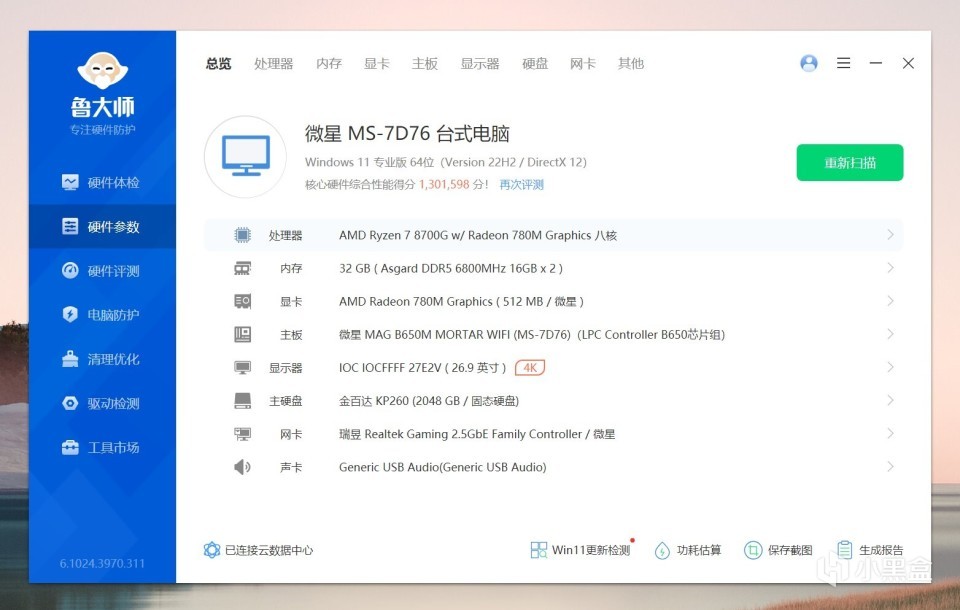Click the disk drive icon in 主硬盘 row
This screenshot has height=610, width=960.
click(x=242, y=401)
